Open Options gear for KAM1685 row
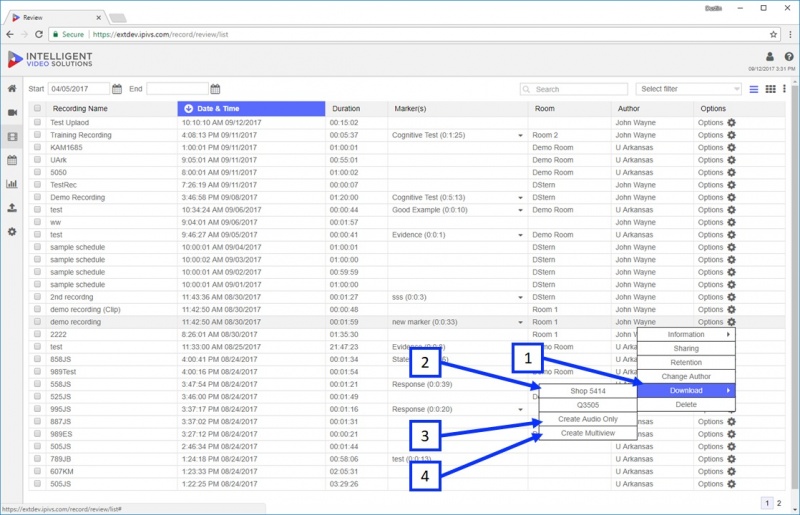 point(731,148)
